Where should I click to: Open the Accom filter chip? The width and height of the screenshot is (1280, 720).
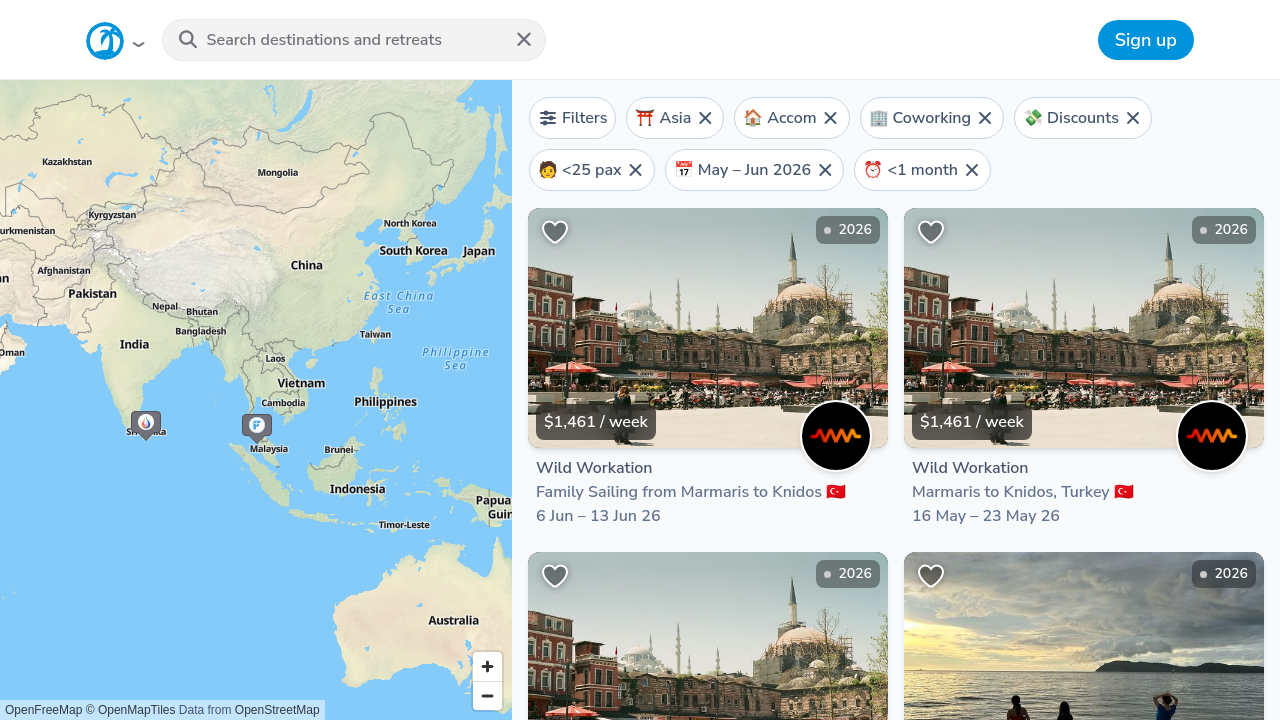(x=791, y=118)
